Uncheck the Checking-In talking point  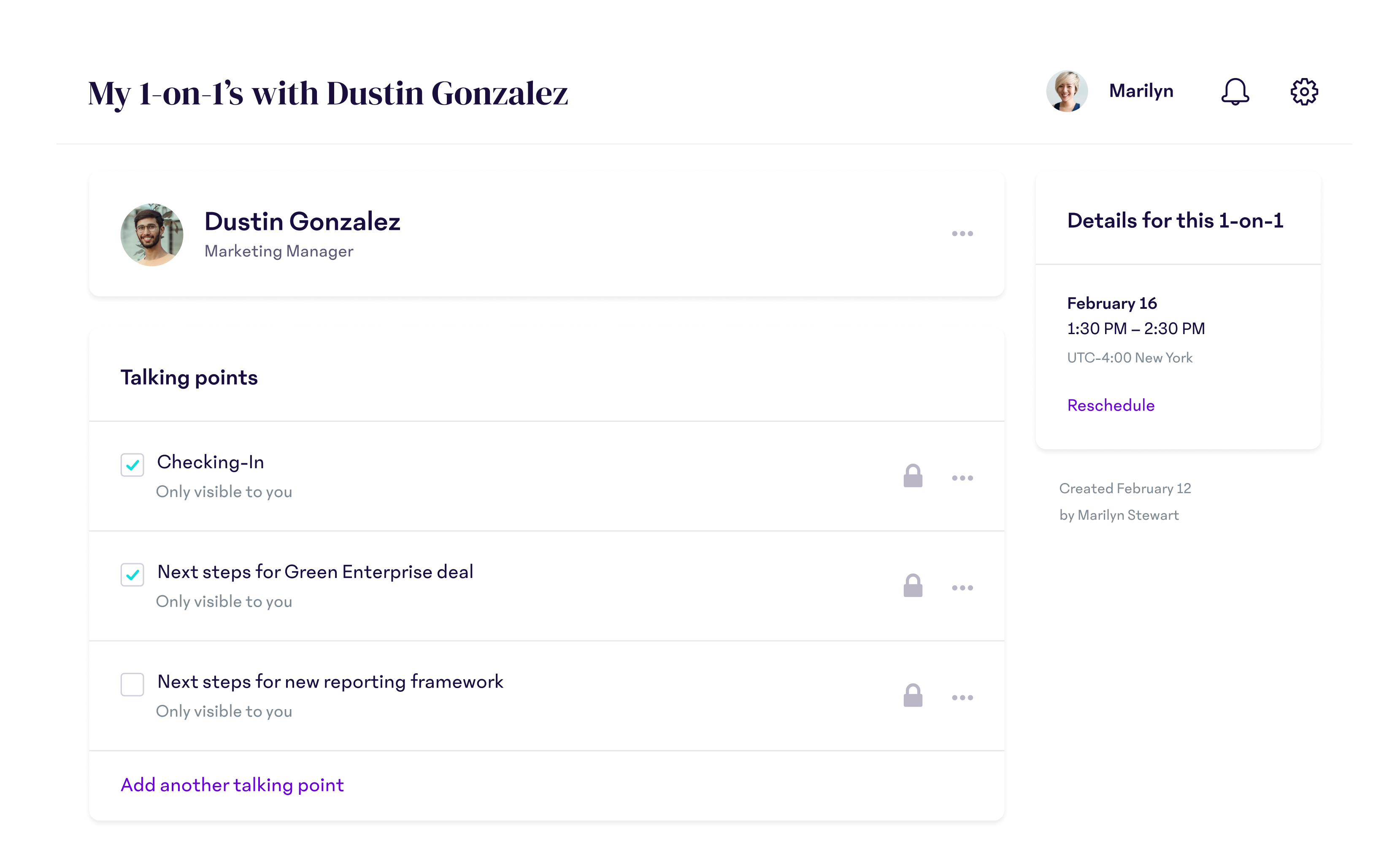[132, 464]
